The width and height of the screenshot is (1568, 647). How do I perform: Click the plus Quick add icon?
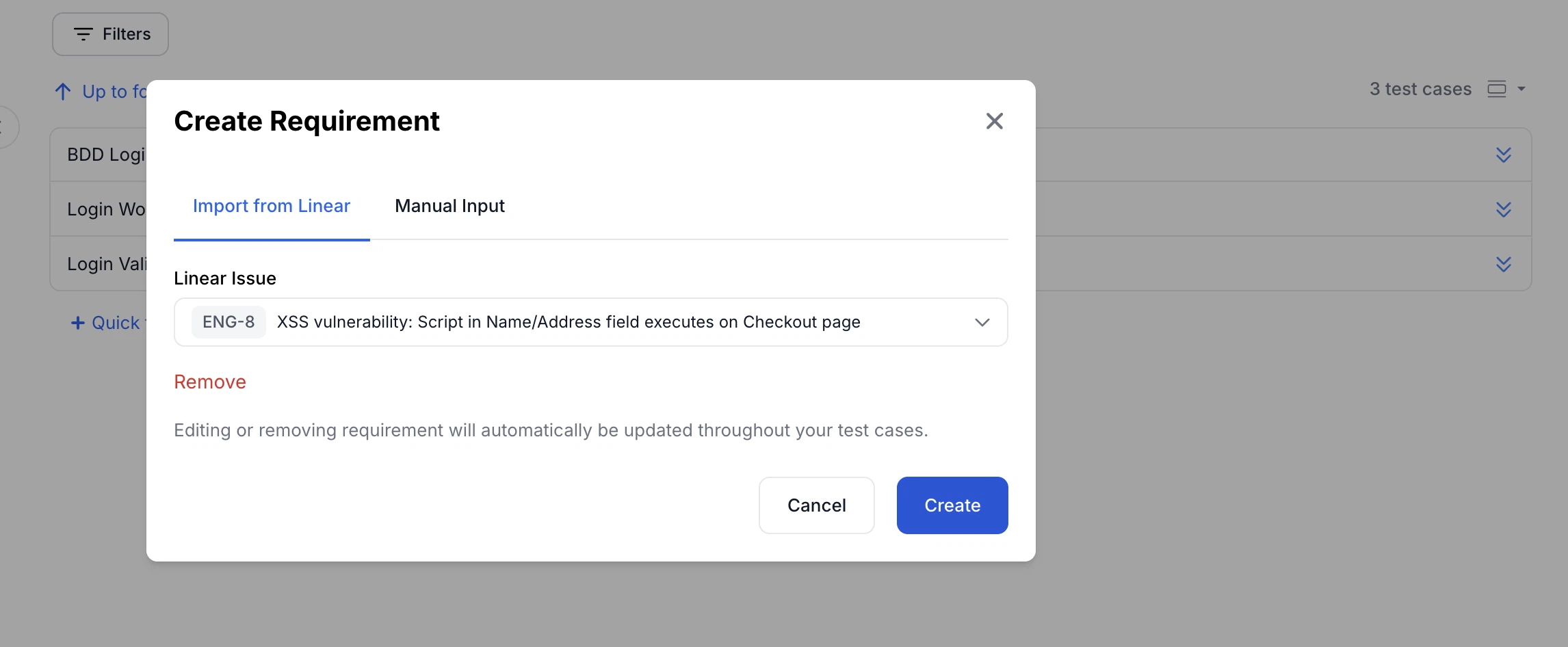78,323
